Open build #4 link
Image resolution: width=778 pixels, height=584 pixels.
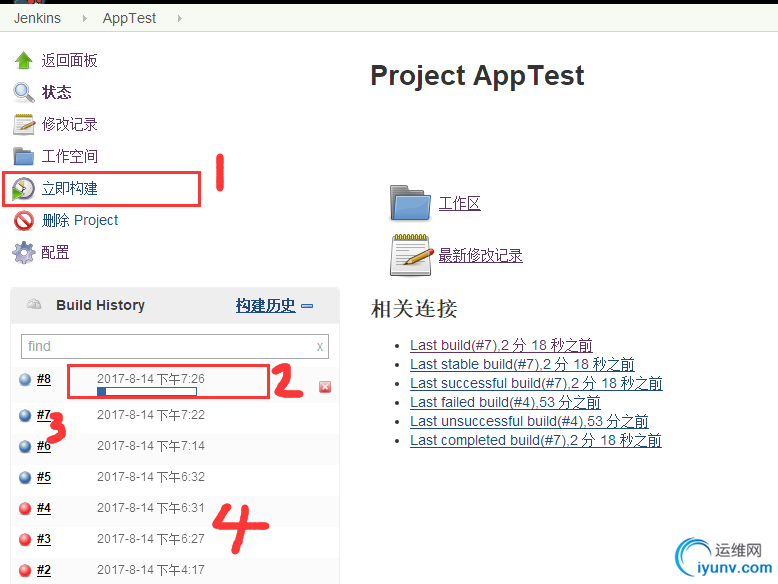click(44, 508)
